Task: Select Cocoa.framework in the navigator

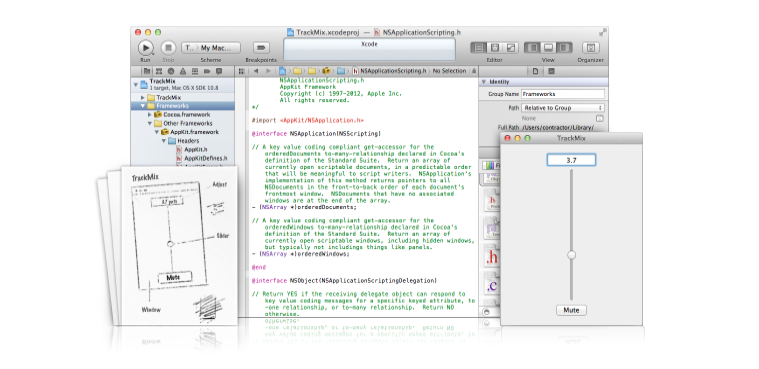Action: coord(186,115)
